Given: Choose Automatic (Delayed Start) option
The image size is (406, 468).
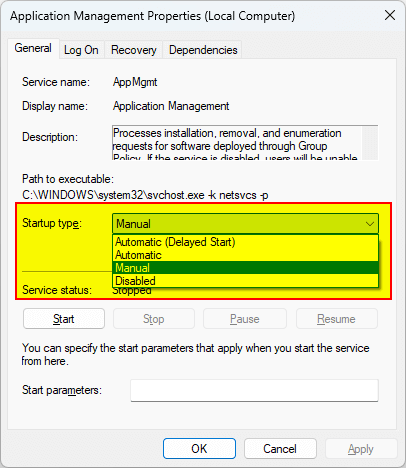Looking at the screenshot, I should pos(246,242).
